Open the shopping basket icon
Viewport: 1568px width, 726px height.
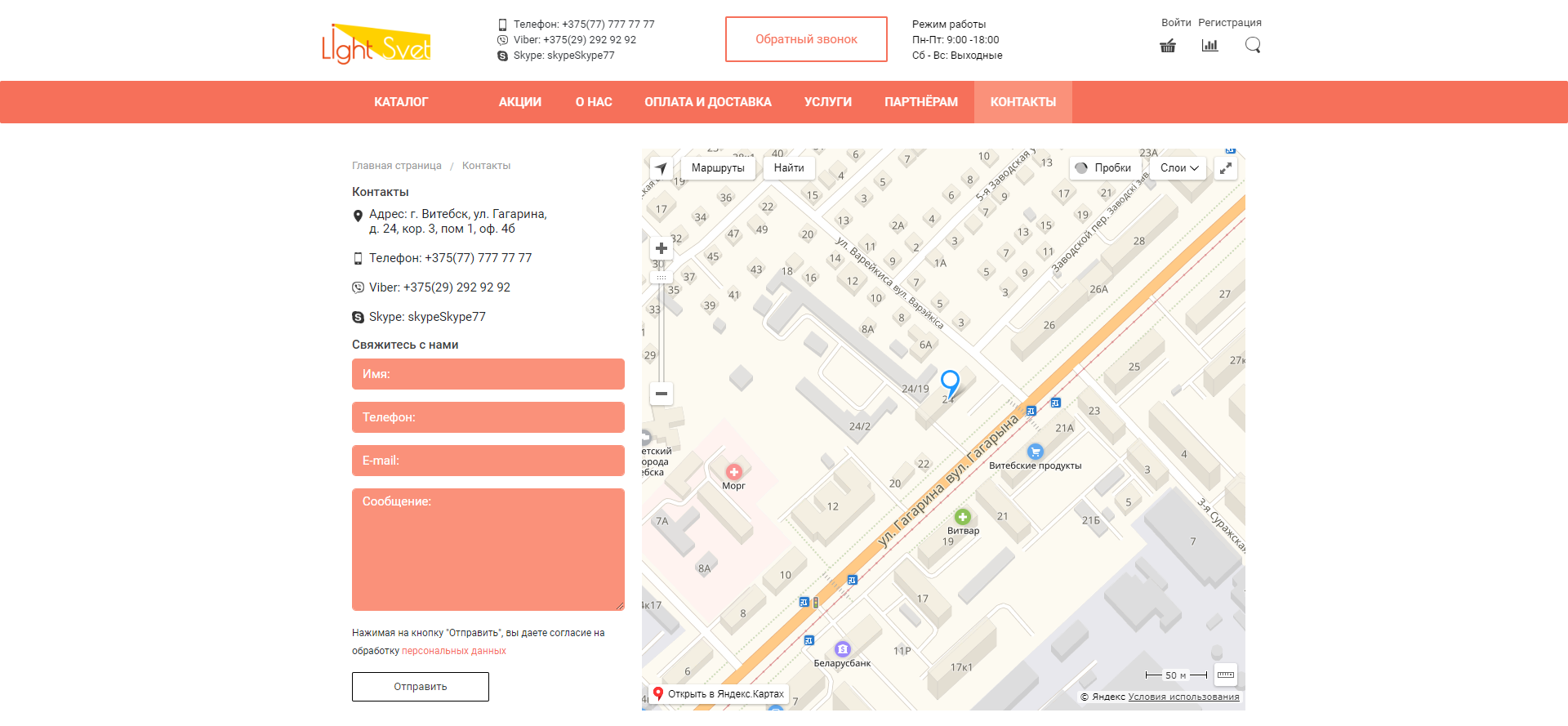coord(1168,46)
